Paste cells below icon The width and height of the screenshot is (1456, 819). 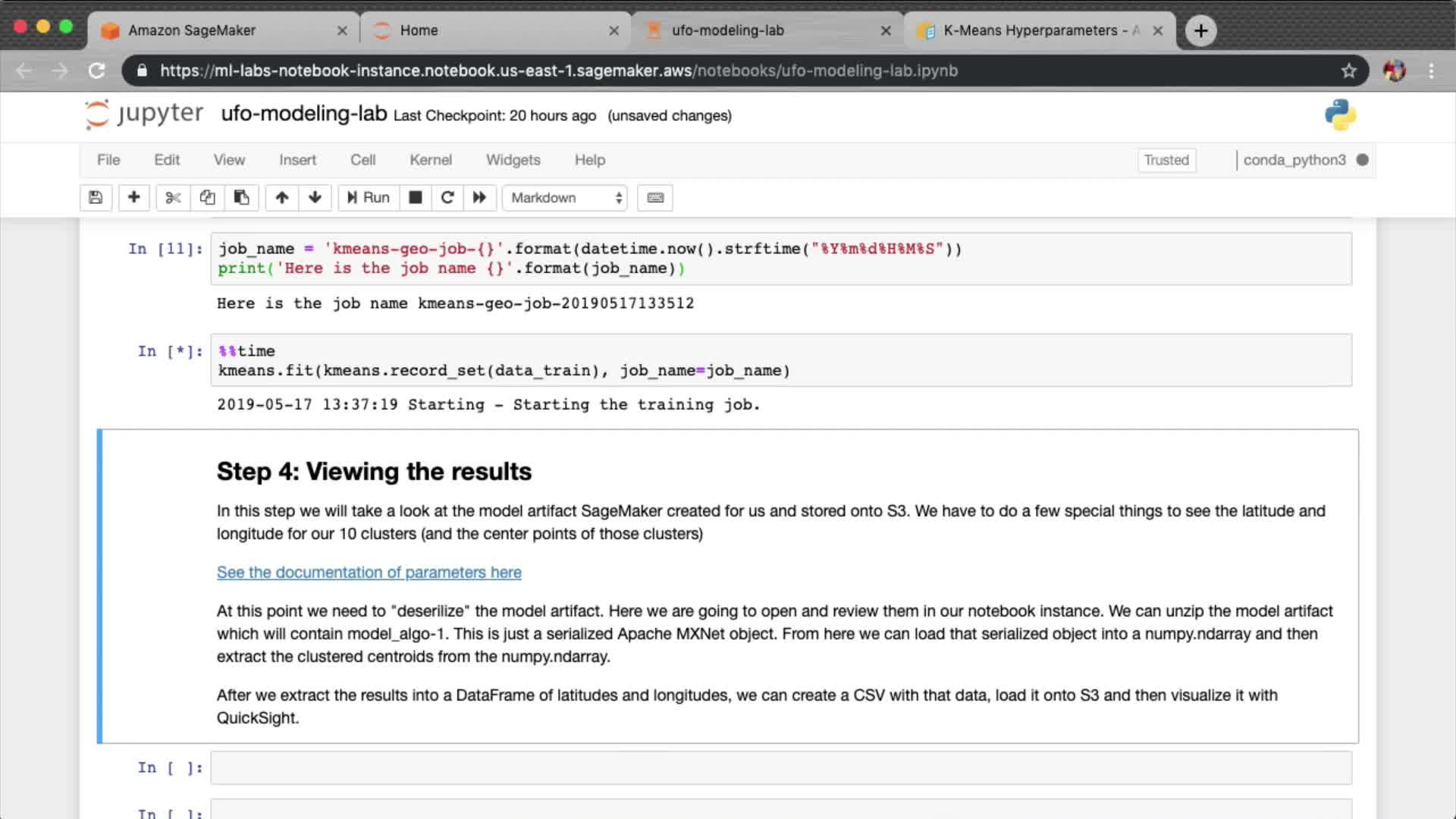point(241,198)
